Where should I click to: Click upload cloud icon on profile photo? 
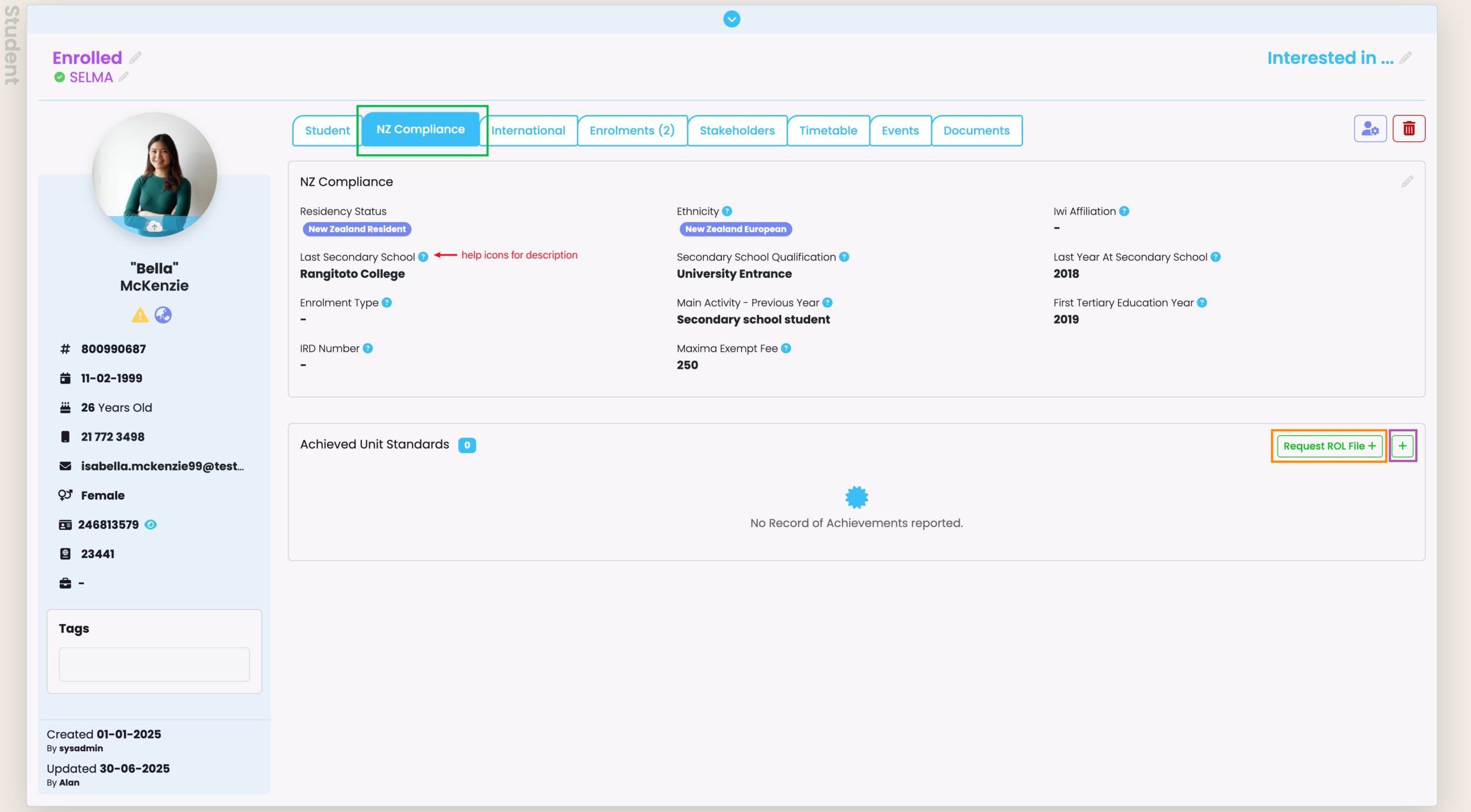tap(154, 227)
